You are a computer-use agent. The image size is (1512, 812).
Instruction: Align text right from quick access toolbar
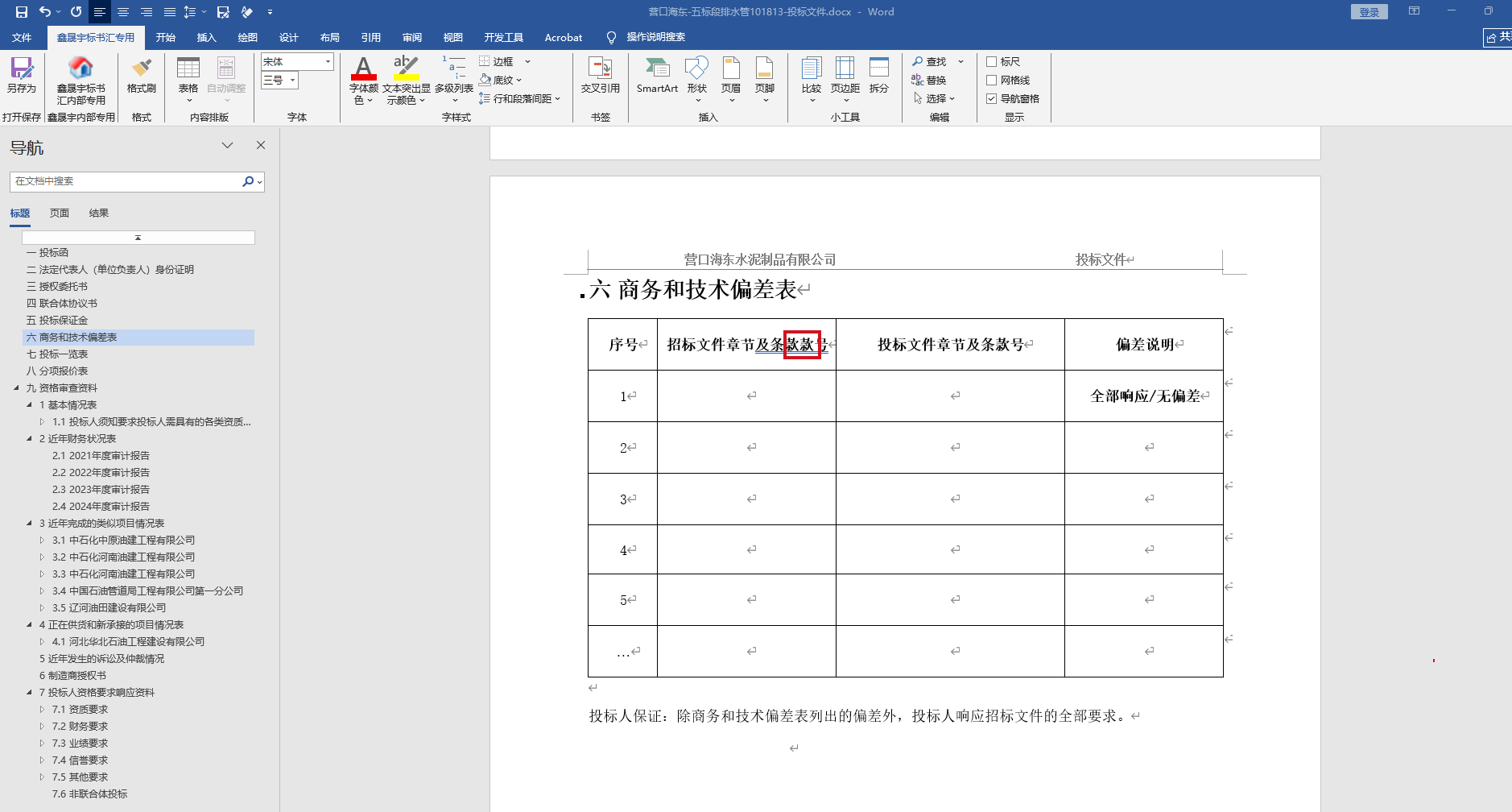coord(147,12)
